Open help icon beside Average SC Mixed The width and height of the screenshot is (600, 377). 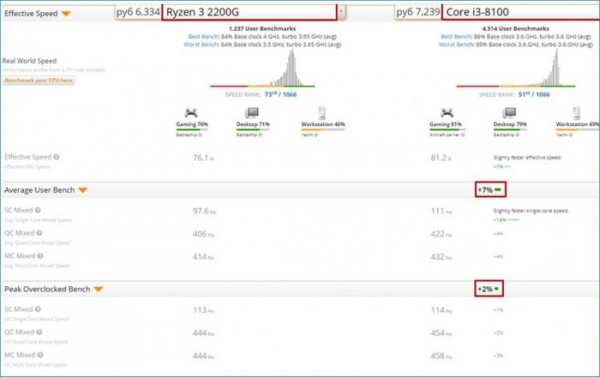38,210
